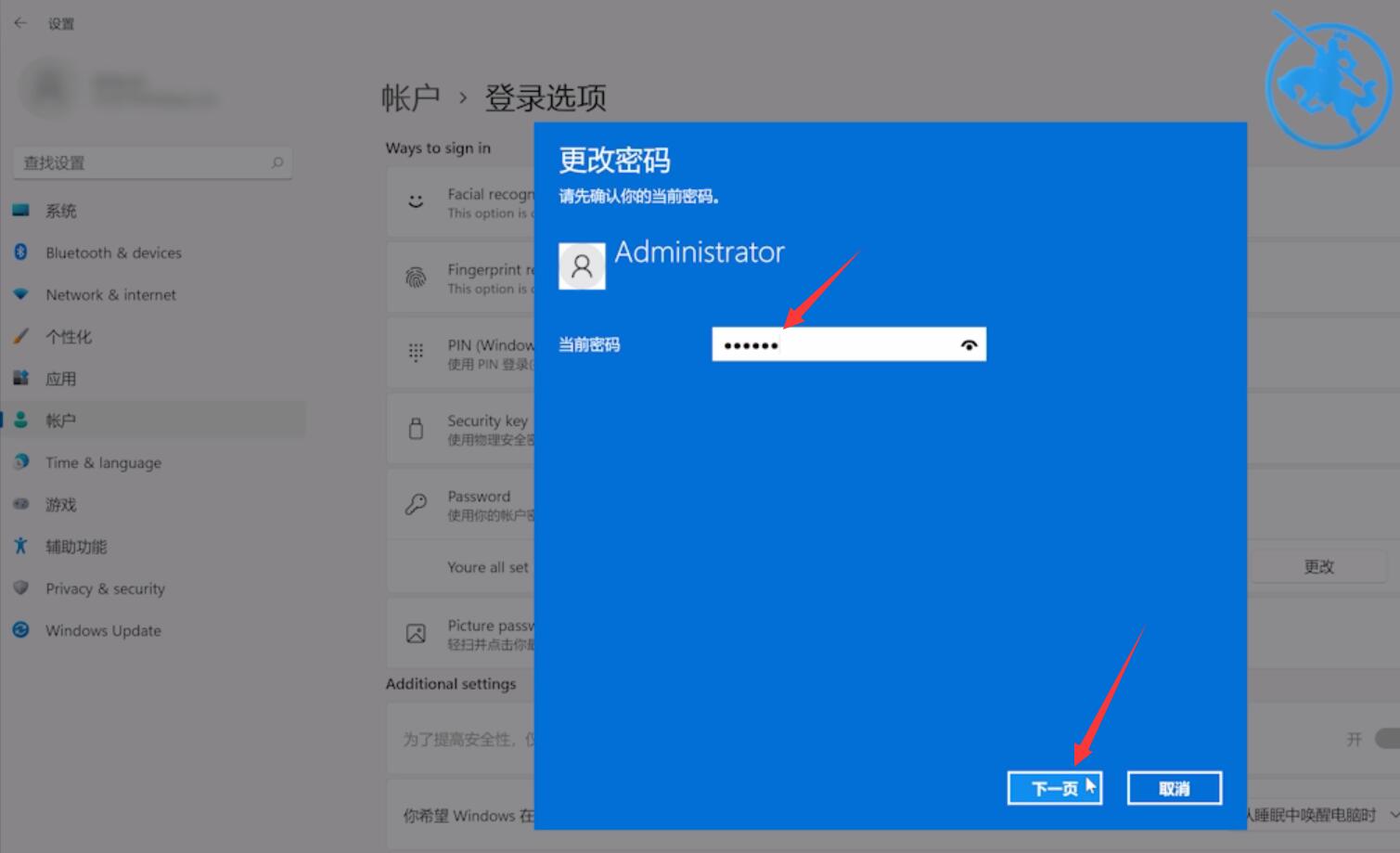Click the 更改密码 dialog title

[x=614, y=161]
